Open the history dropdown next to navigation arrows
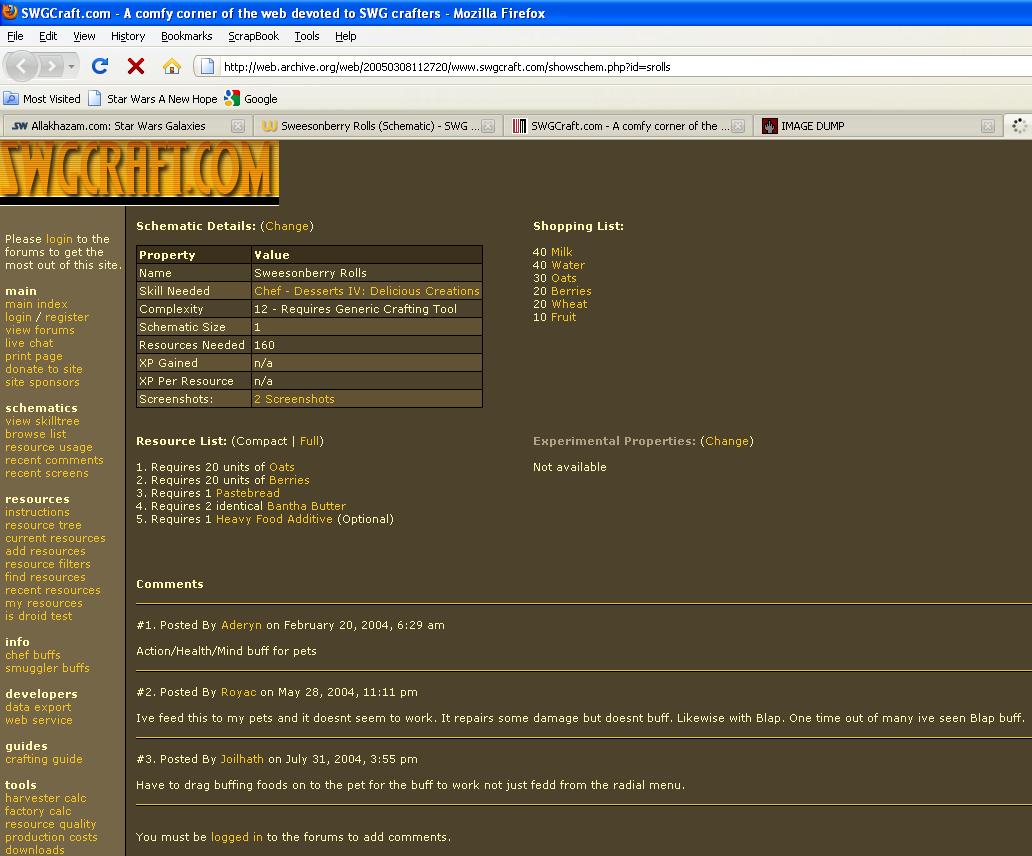The width and height of the screenshot is (1032, 856). click(72, 67)
